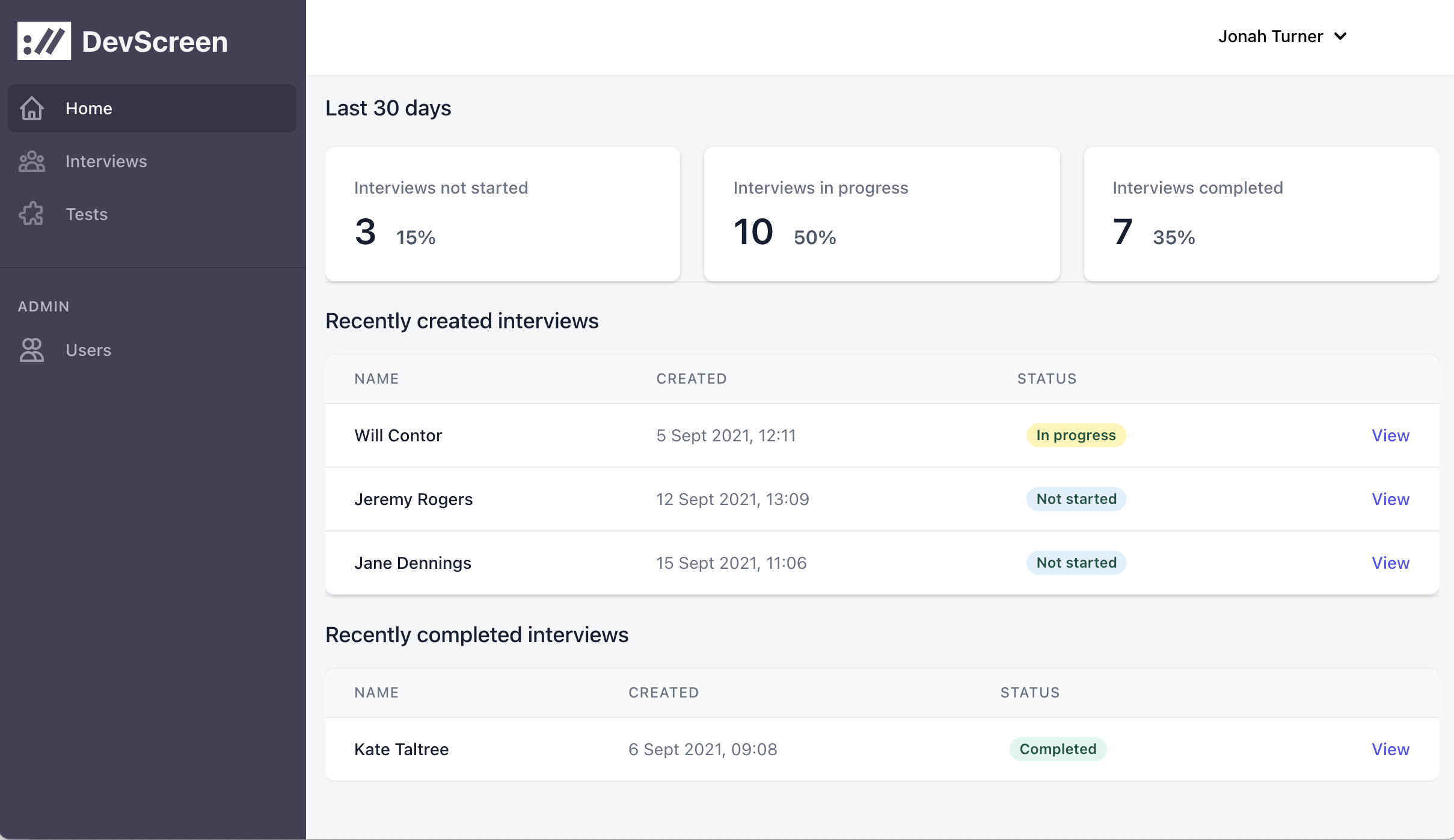
Task: Click the Completed badge for Kate Taltree
Action: 1058,749
